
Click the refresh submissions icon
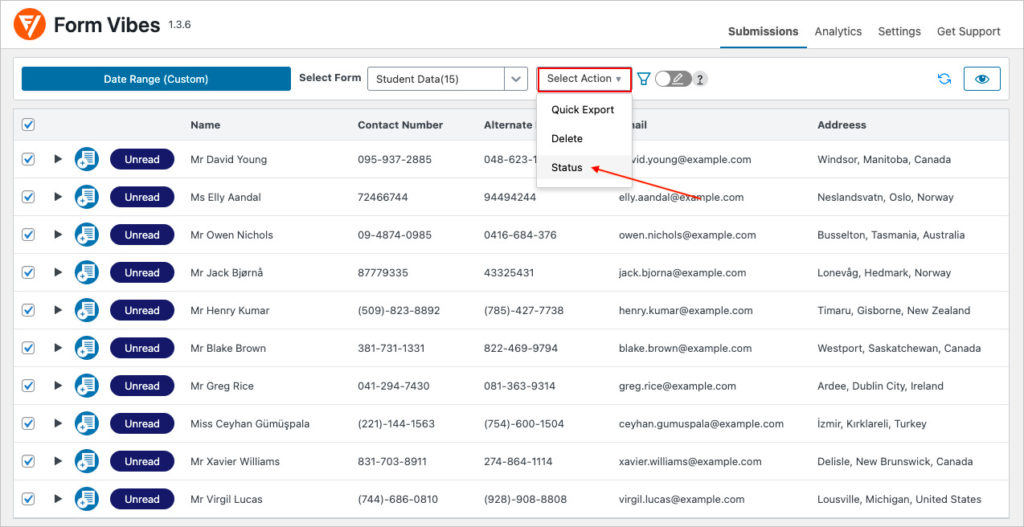coord(944,79)
